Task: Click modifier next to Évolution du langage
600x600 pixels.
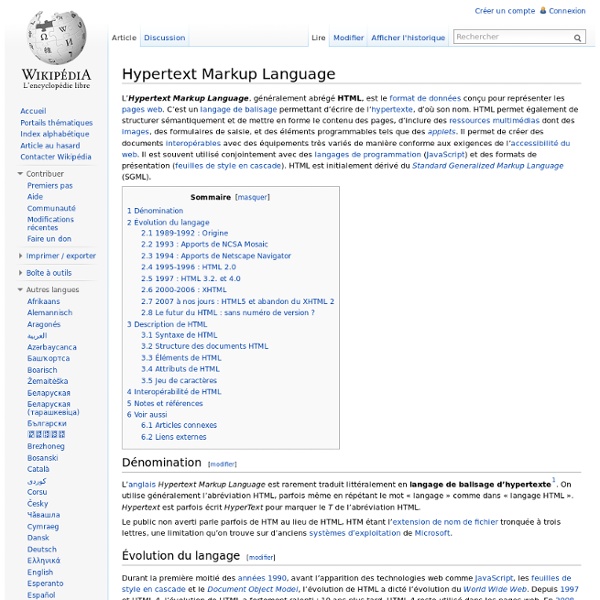Action: click(261, 558)
